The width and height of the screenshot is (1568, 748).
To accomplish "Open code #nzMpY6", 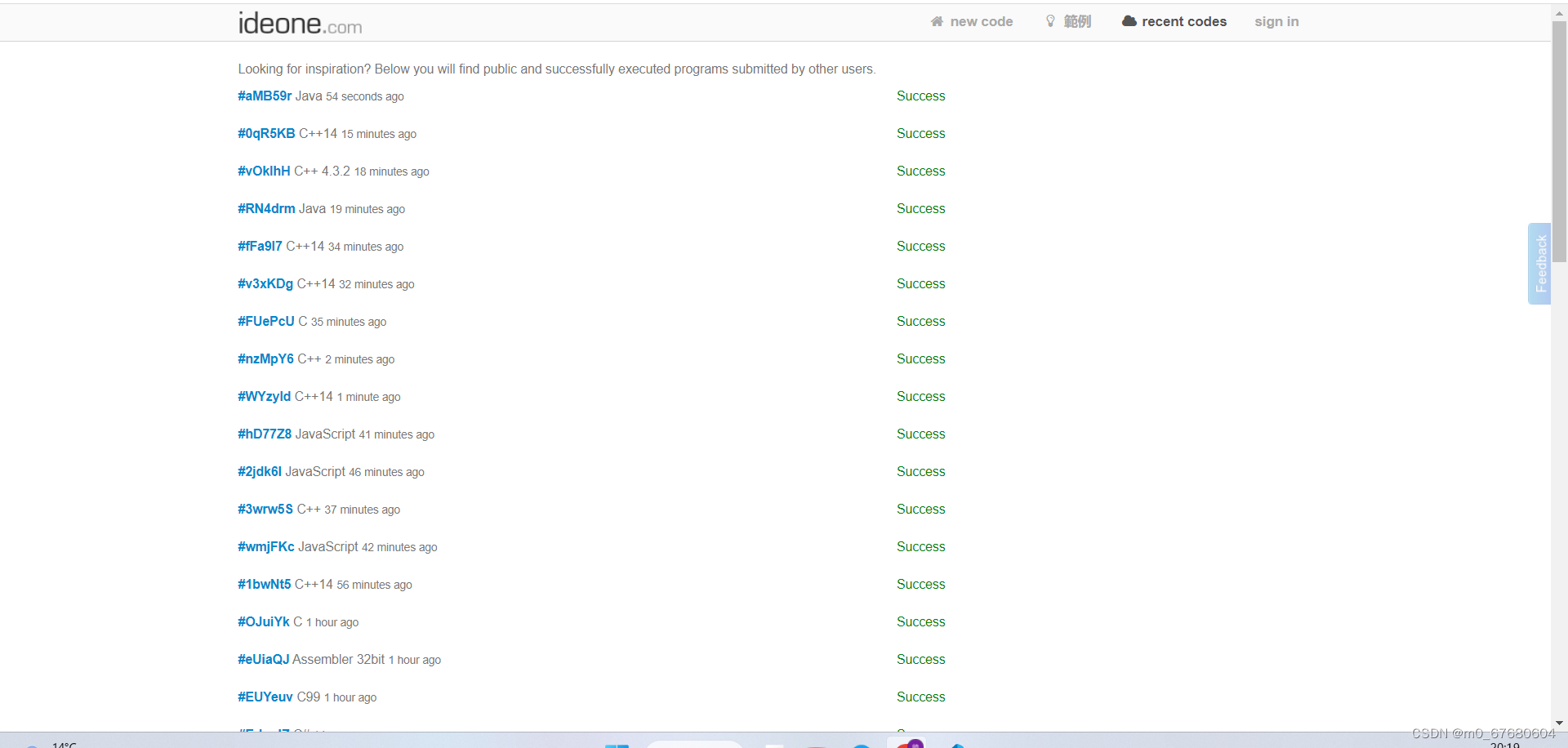I will click(265, 358).
